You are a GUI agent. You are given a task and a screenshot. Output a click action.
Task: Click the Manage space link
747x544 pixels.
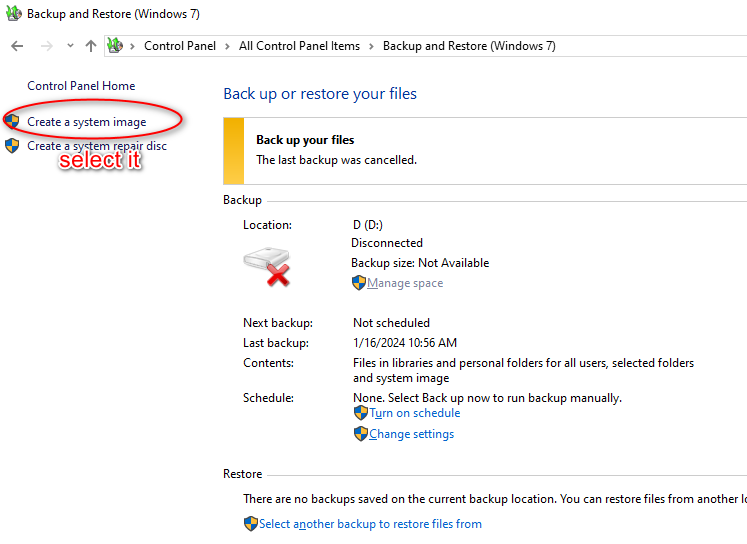point(405,283)
